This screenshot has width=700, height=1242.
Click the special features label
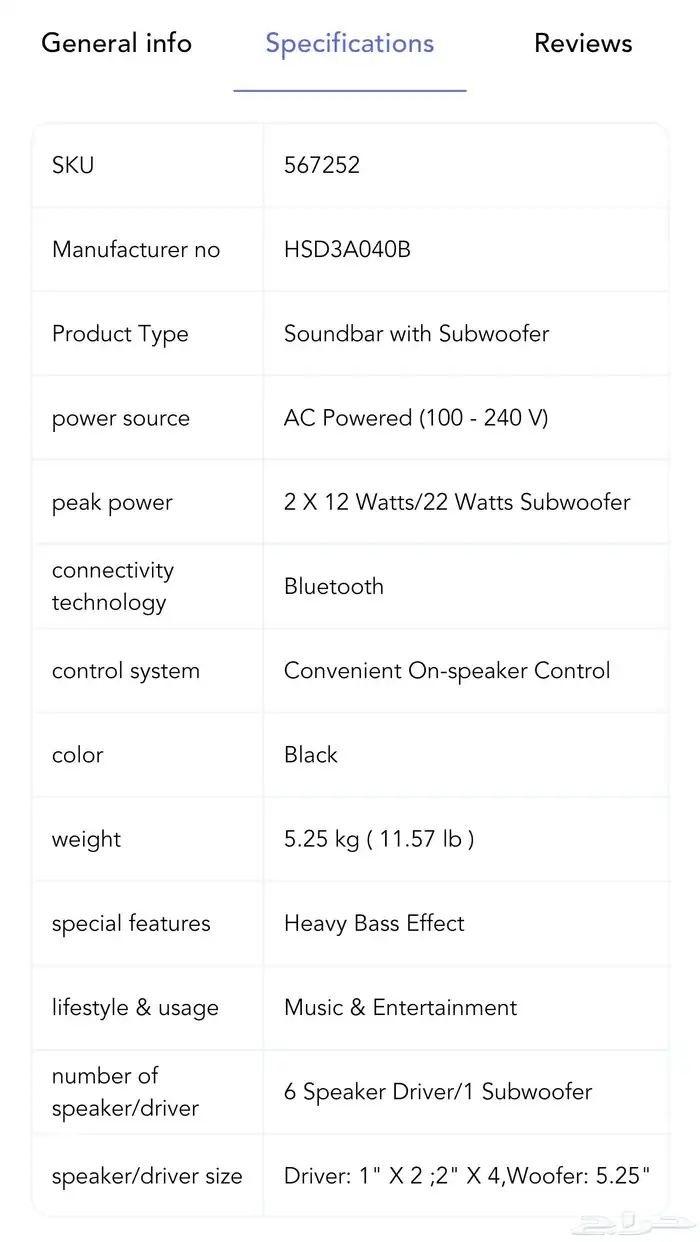[131, 923]
